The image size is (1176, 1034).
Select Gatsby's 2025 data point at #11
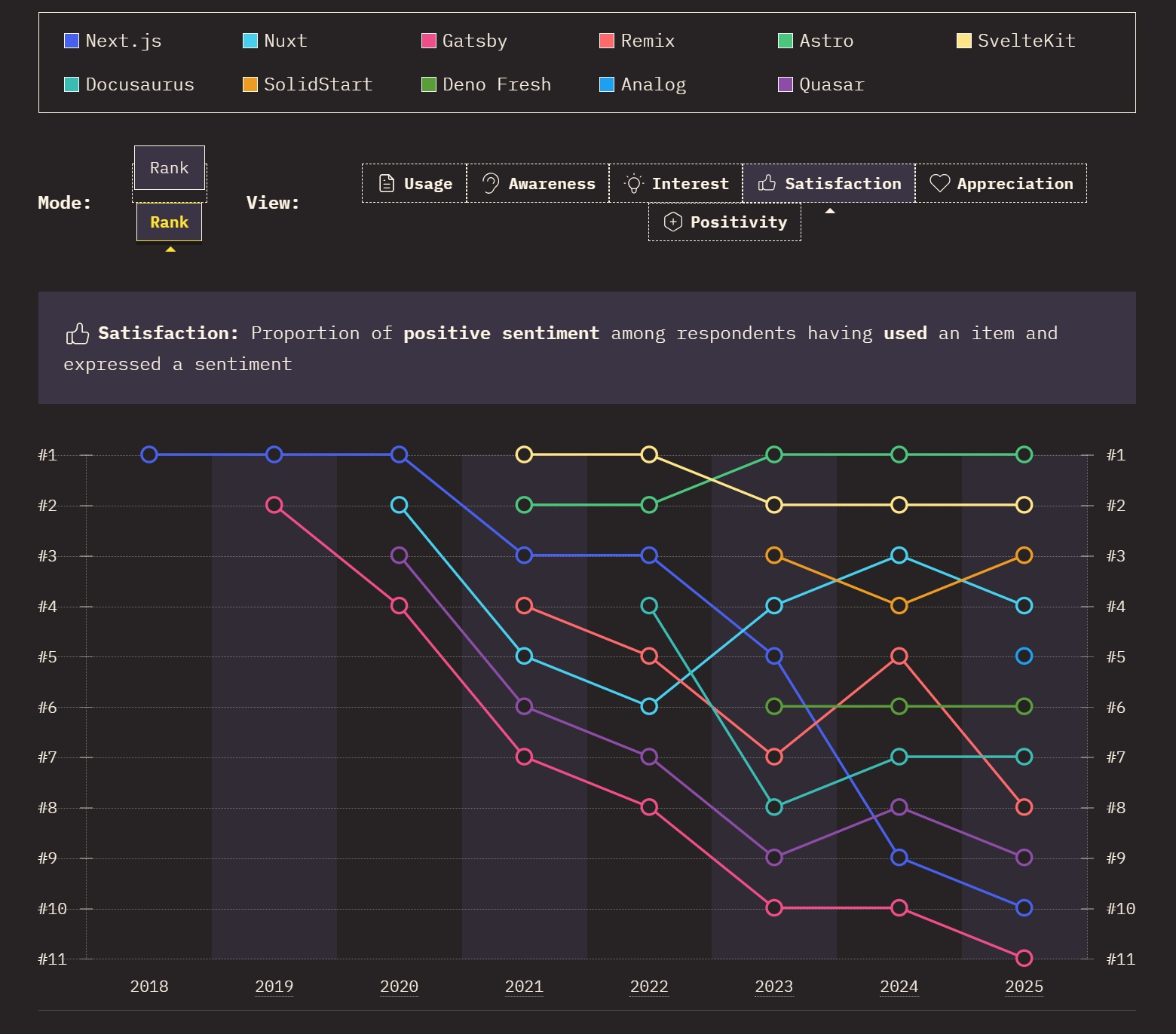(x=1024, y=958)
